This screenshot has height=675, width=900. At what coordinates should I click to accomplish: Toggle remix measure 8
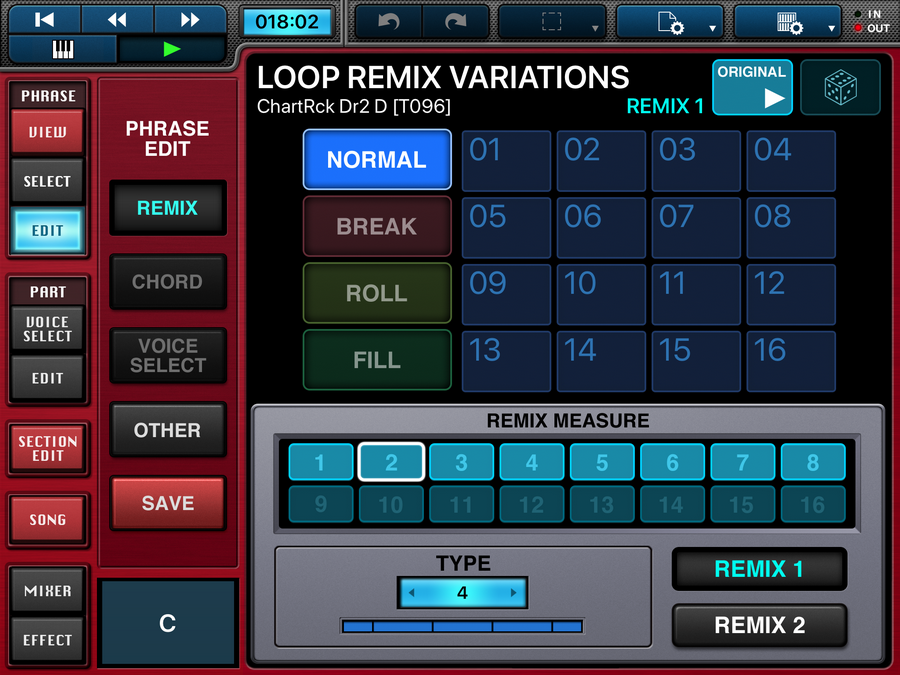[813, 463]
